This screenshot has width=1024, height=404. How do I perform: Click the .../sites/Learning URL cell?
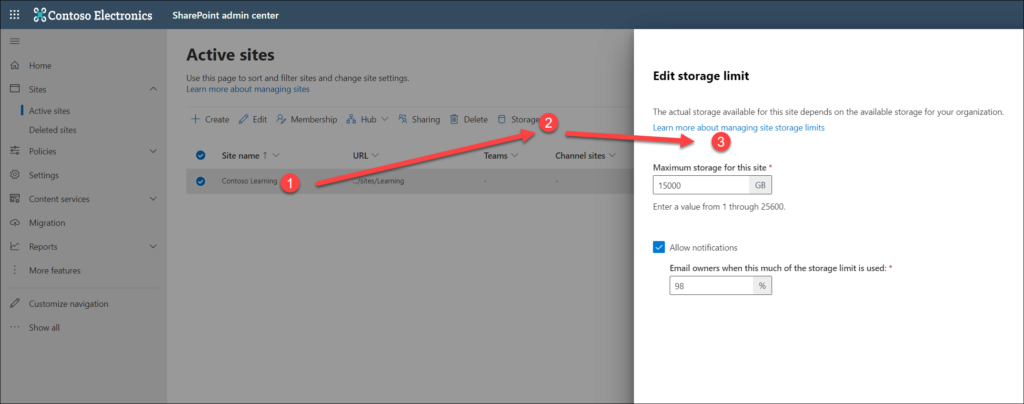[378, 181]
